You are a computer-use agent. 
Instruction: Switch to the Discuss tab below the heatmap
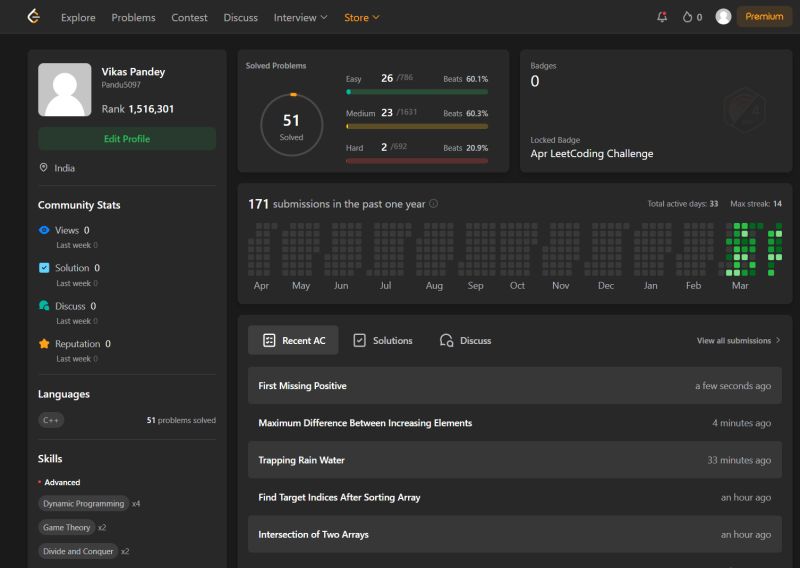pyautogui.click(x=465, y=340)
